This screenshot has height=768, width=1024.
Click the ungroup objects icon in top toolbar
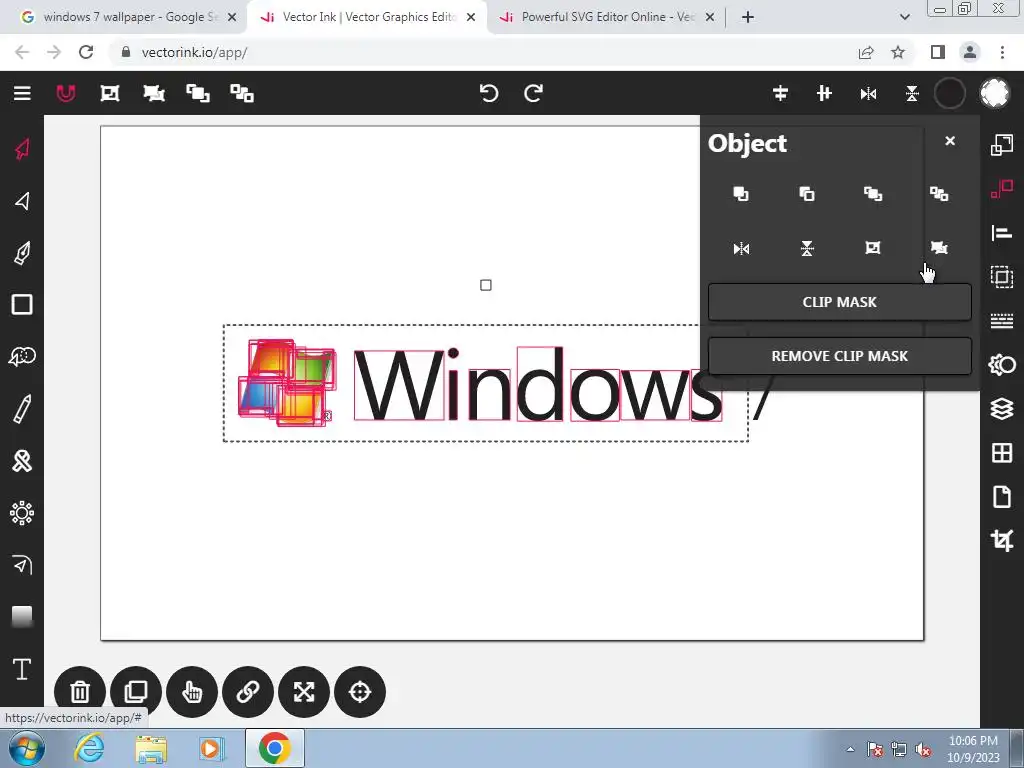pos(154,93)
